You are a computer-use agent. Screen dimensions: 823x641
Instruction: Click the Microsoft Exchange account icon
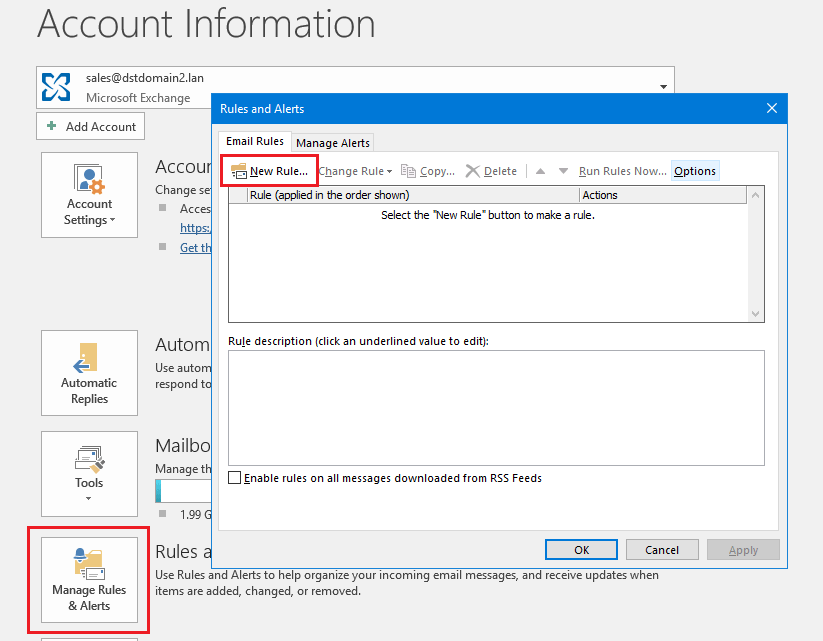tap(56, 87)
